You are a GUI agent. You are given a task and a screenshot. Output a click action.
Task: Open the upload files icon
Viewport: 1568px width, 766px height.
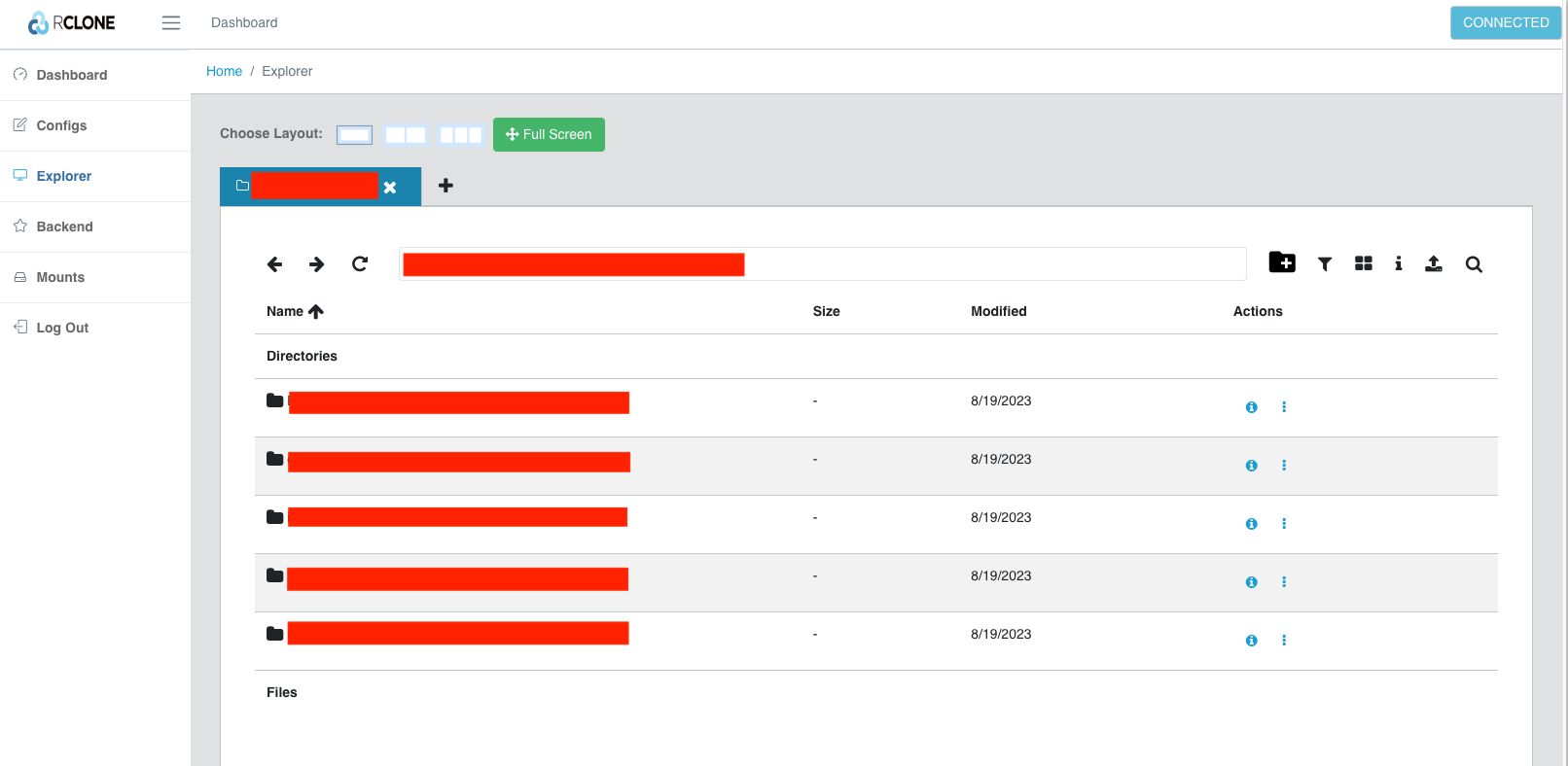pos(1433,263)
